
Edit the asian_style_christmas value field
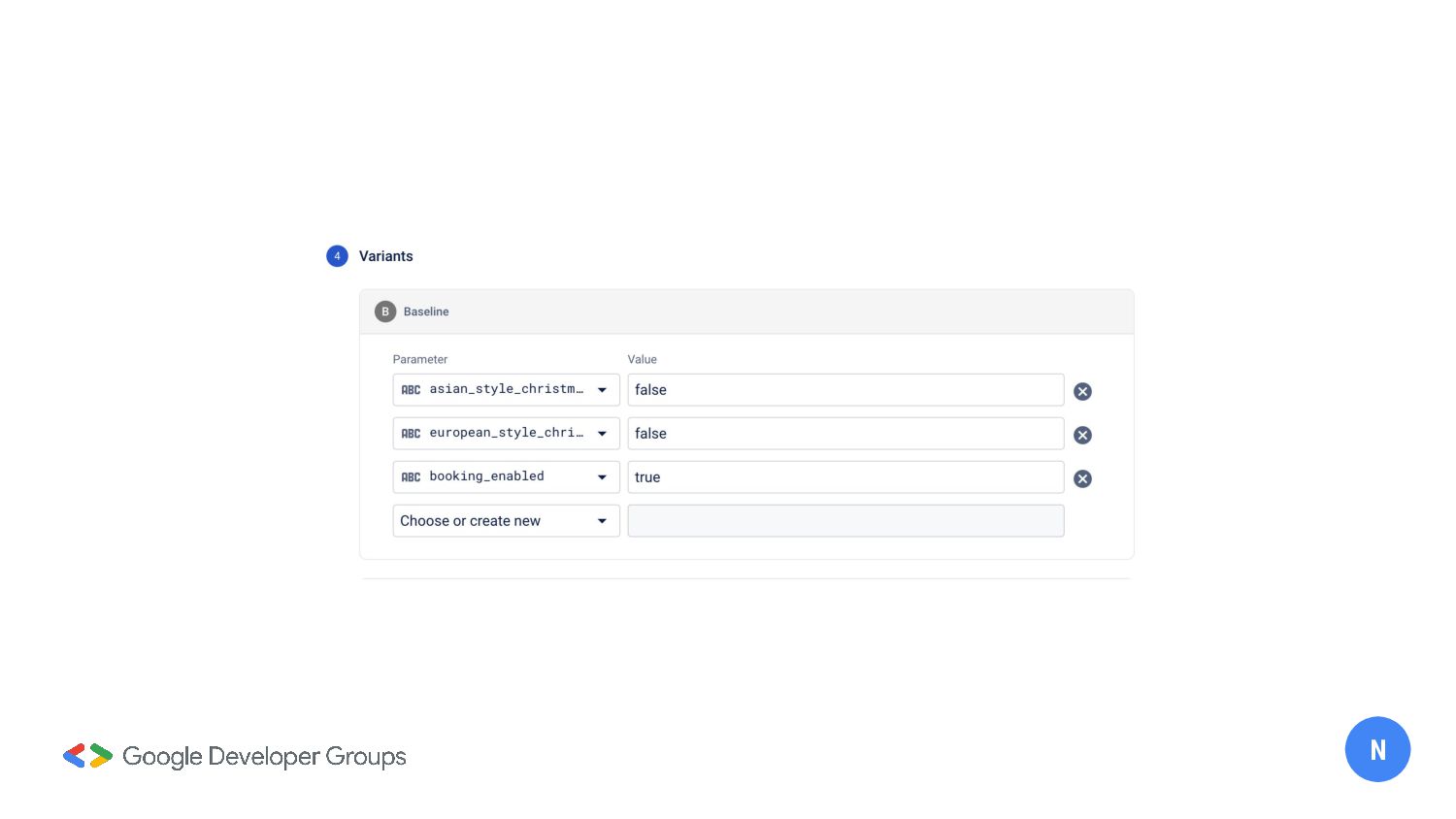click(x=844, y=390)
